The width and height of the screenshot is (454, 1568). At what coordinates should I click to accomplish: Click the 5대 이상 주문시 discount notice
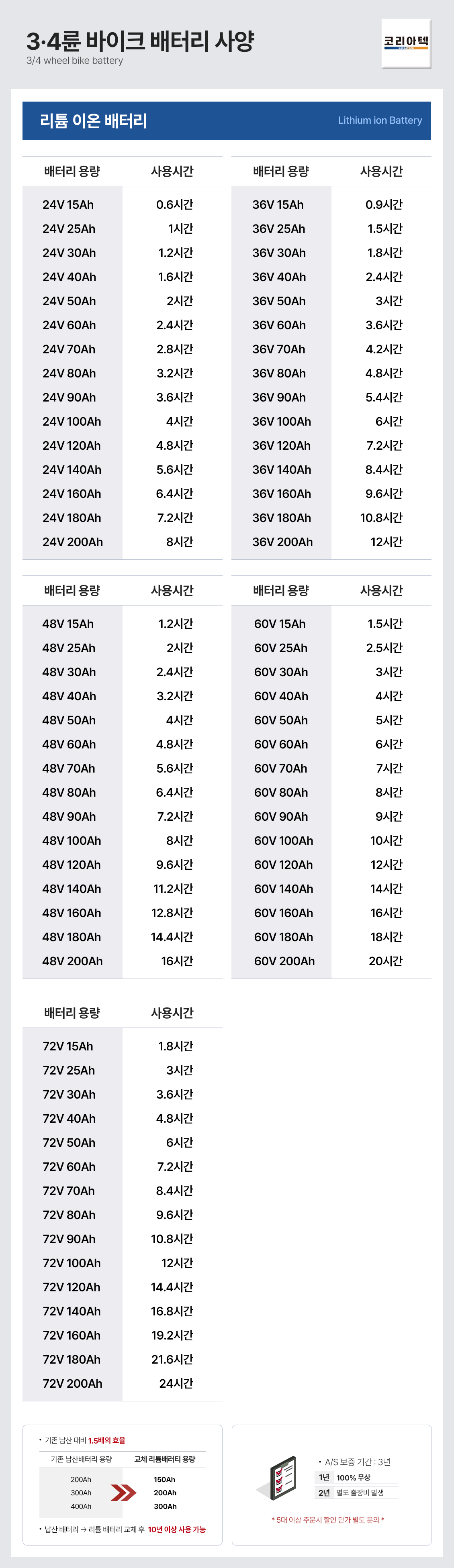(328, 1520)
